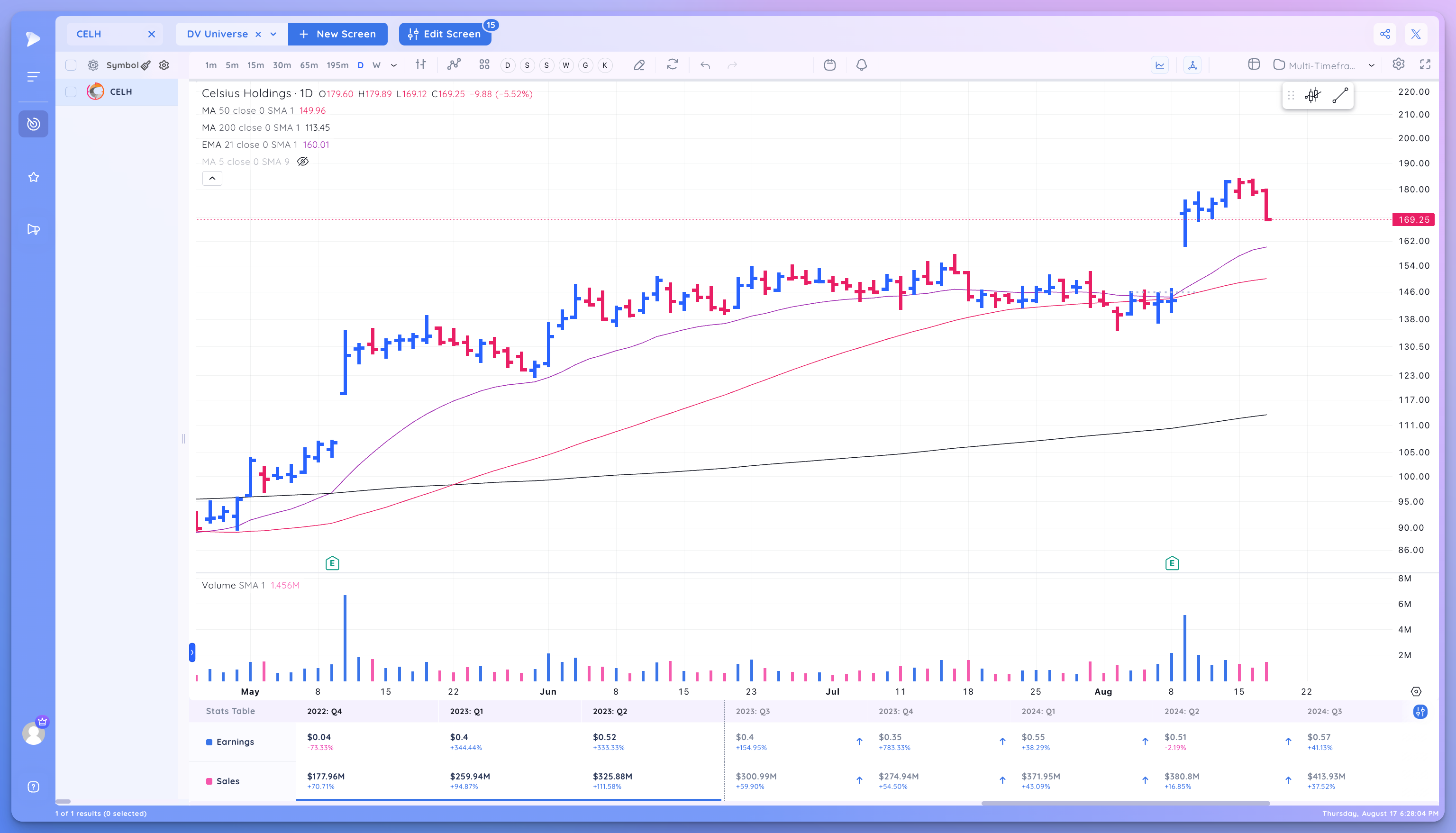Click the floating toolbar drag handle
This screenshot has height=833, width=1456.
tap(1291, 95)
